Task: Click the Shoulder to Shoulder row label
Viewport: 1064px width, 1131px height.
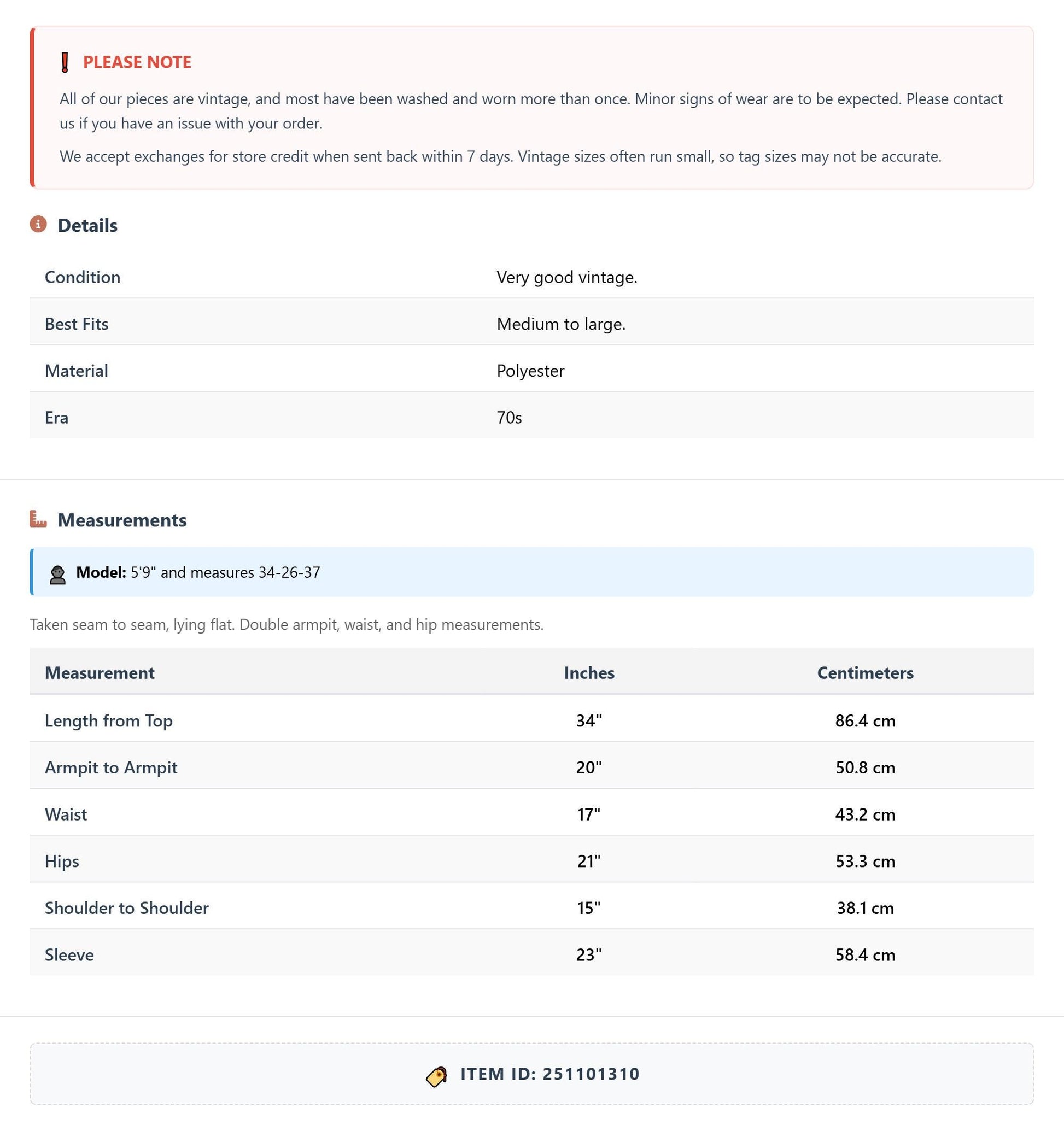Action: (x=127, y=907)
